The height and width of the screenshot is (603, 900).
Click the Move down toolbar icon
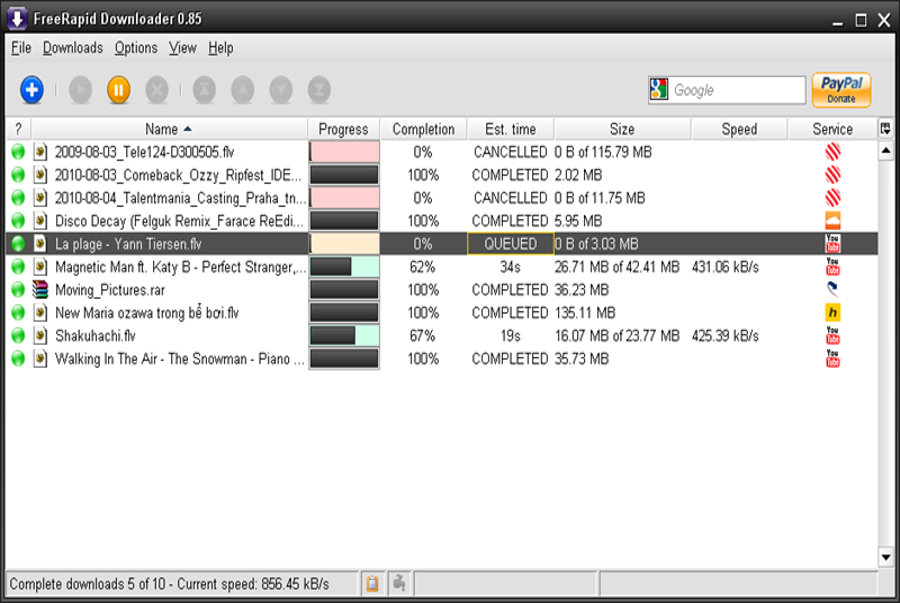[x=281, y=90]
